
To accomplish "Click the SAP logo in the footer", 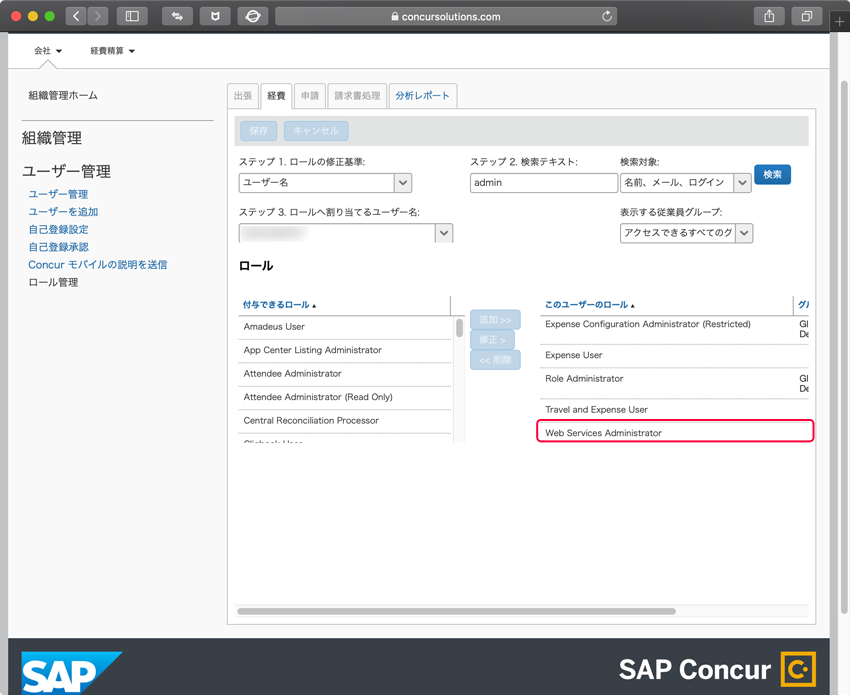I will pyautogui.click(x=70, y=673).
